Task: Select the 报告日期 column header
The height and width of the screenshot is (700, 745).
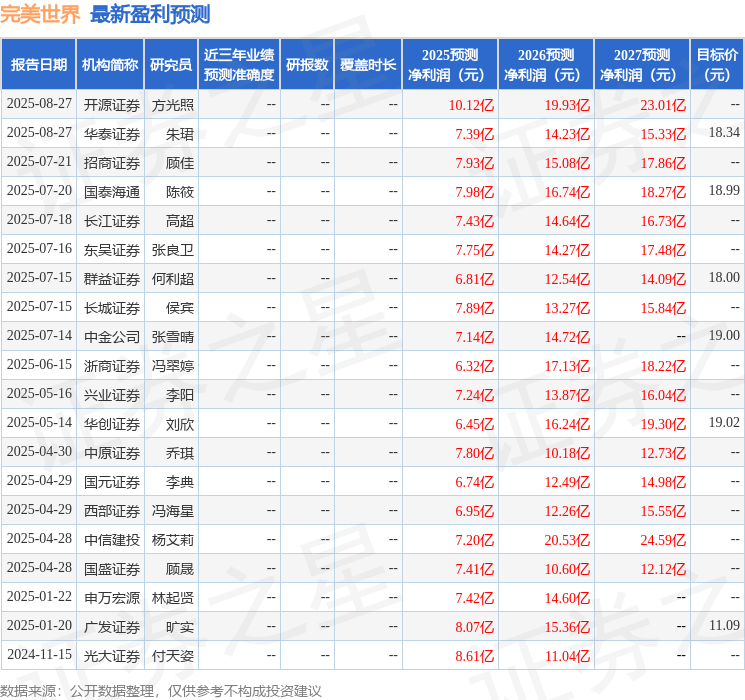Action: tap(38, 65)
